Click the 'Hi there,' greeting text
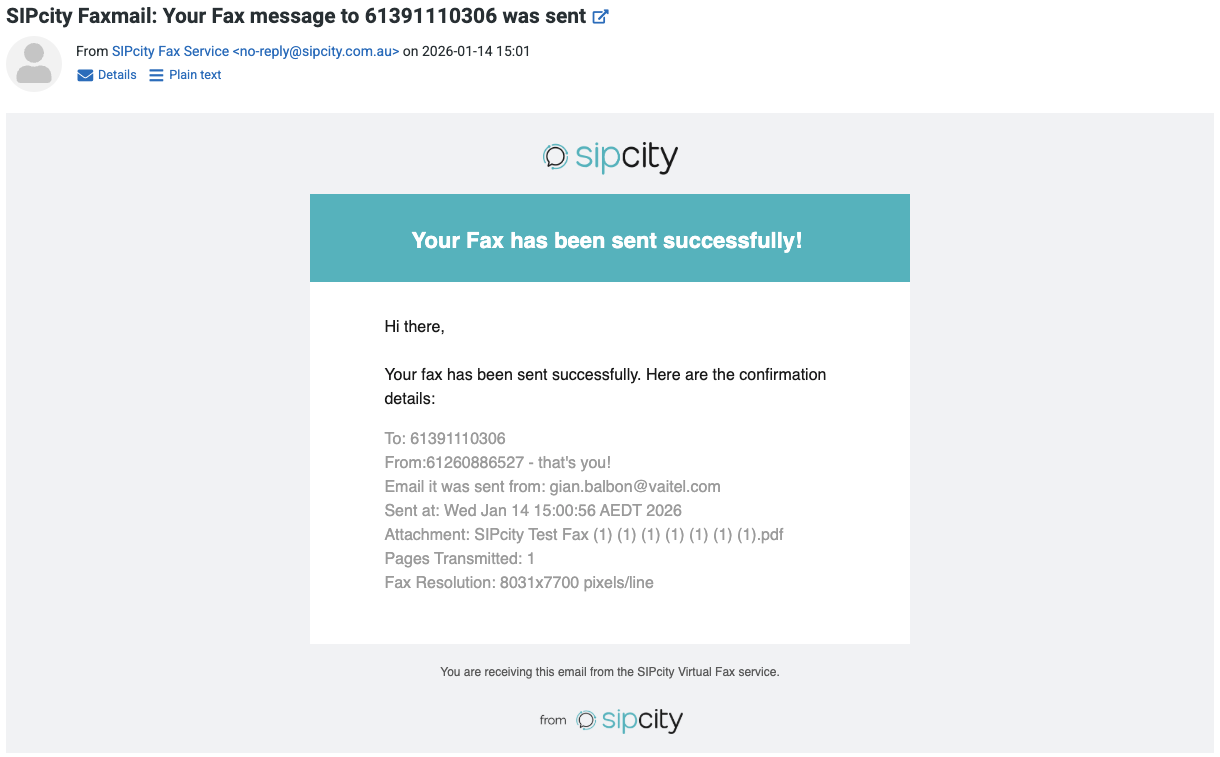 tap(414, 326)
